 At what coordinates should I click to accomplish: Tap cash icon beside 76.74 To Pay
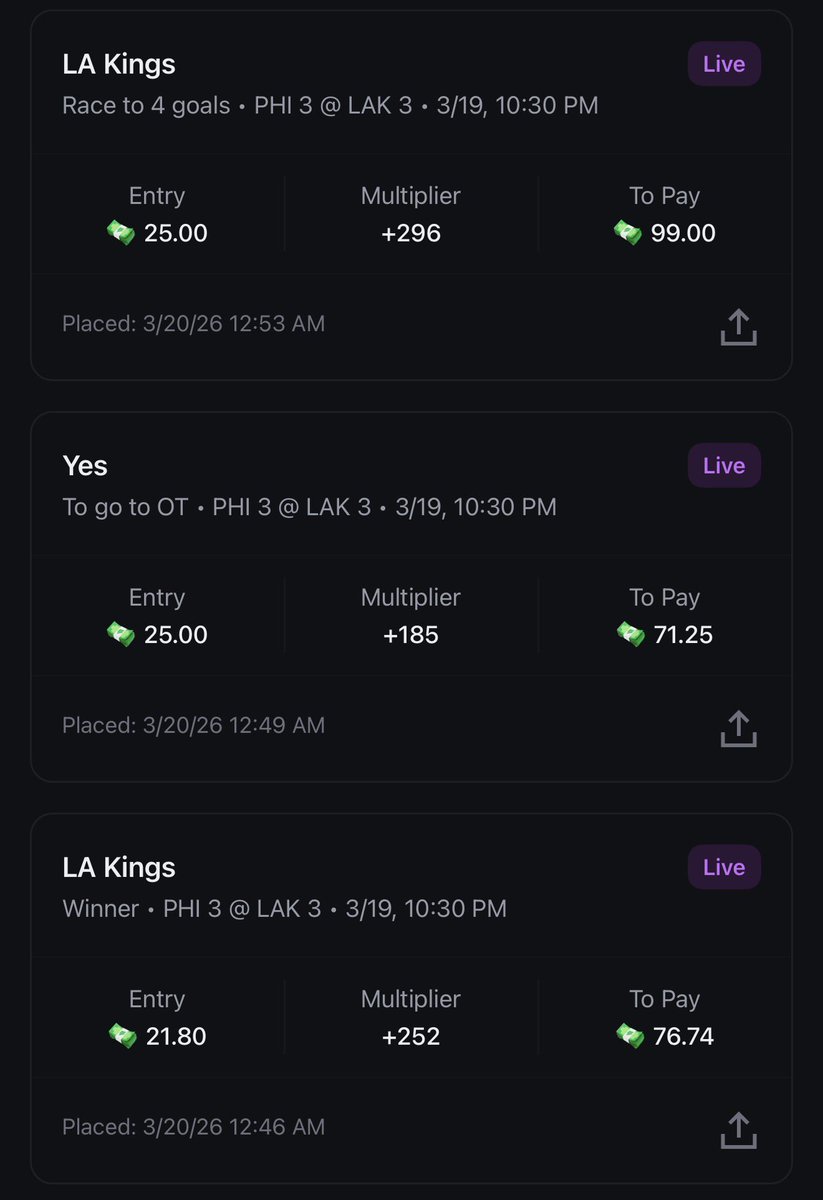pos(631,1037)
